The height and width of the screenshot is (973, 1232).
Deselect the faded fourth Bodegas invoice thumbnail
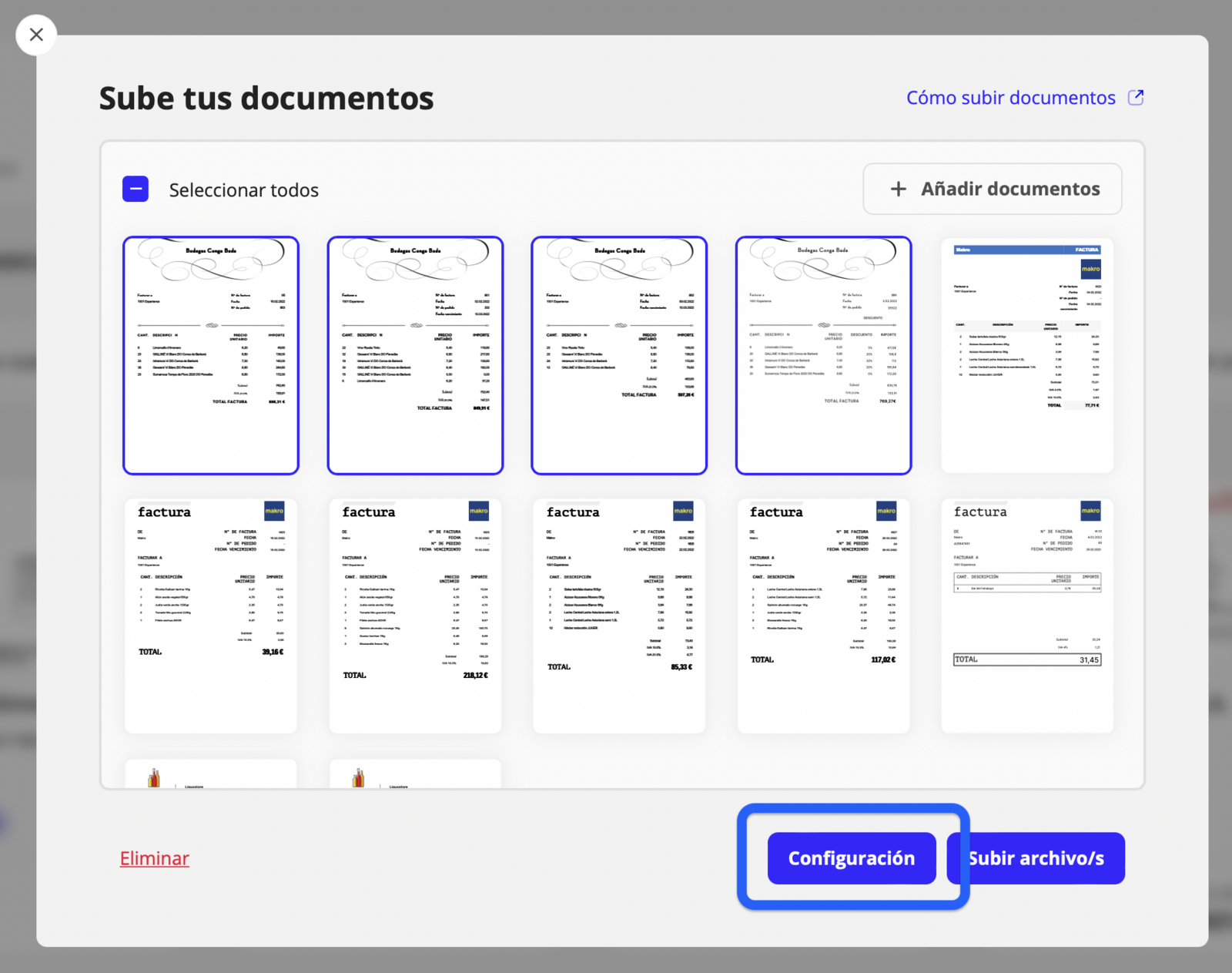point(823,355)
